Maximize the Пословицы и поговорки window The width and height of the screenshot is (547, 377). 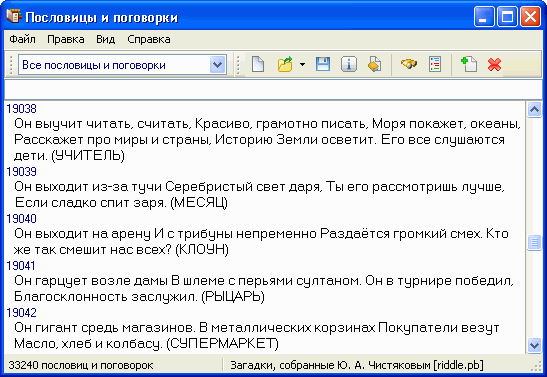coord(507,17)
